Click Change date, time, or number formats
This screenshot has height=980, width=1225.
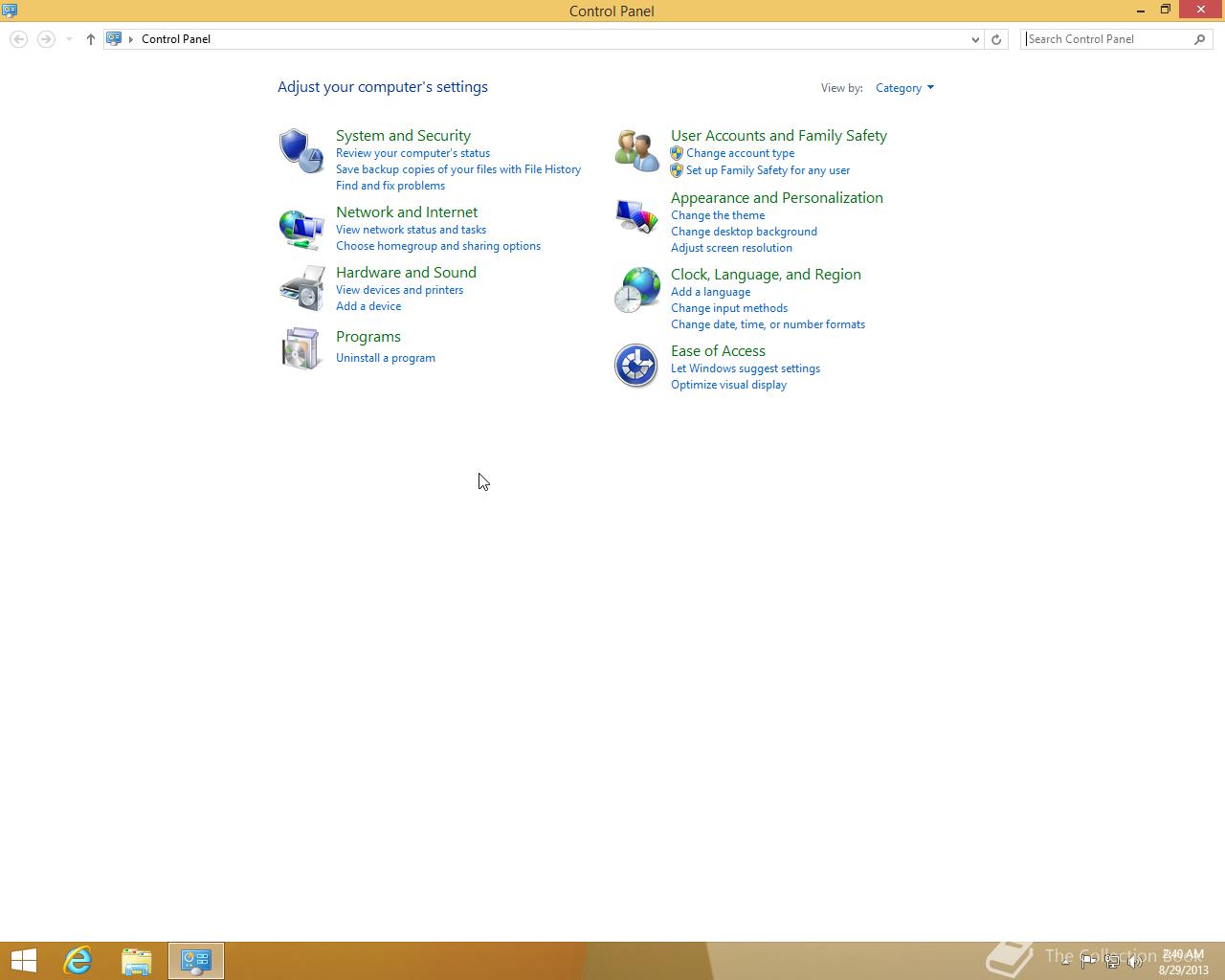coord(768,324)
